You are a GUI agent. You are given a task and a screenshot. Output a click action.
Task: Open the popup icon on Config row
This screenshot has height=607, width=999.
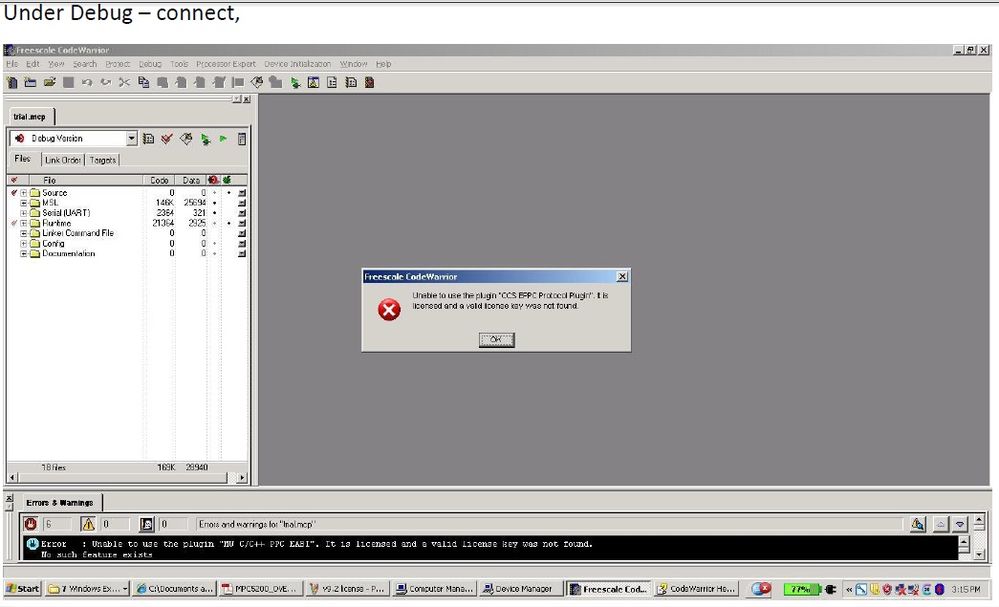click(242, 243)
